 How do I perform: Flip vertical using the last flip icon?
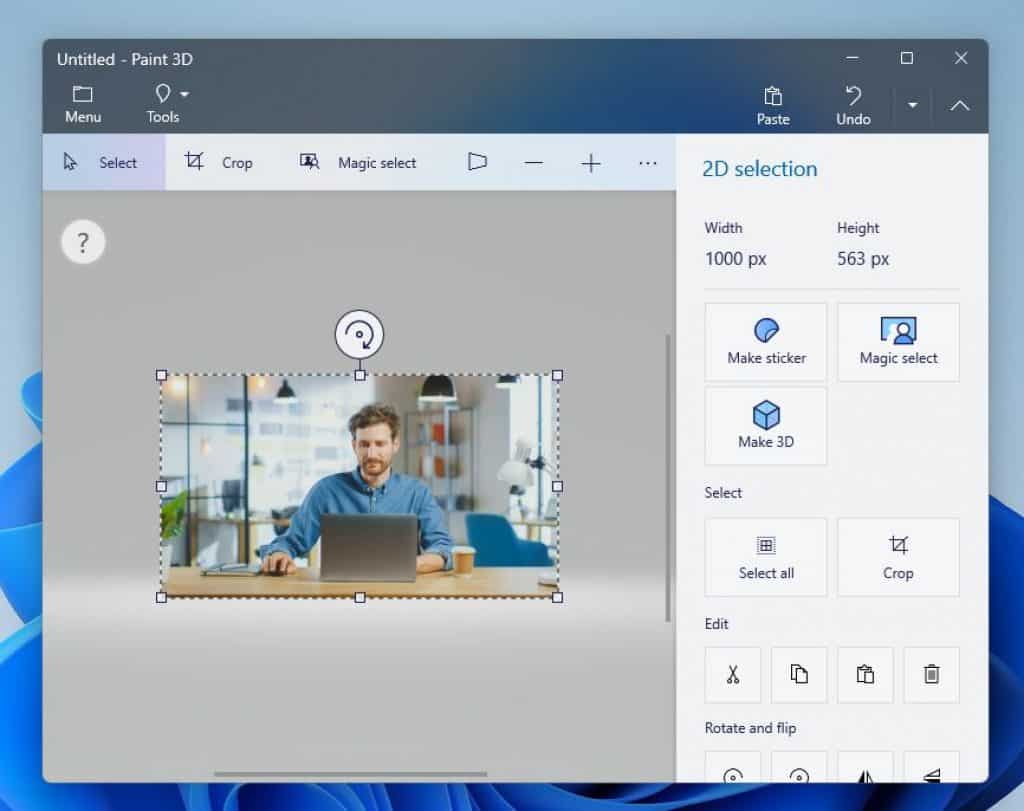pyautogui.click(x=931, y=768)
